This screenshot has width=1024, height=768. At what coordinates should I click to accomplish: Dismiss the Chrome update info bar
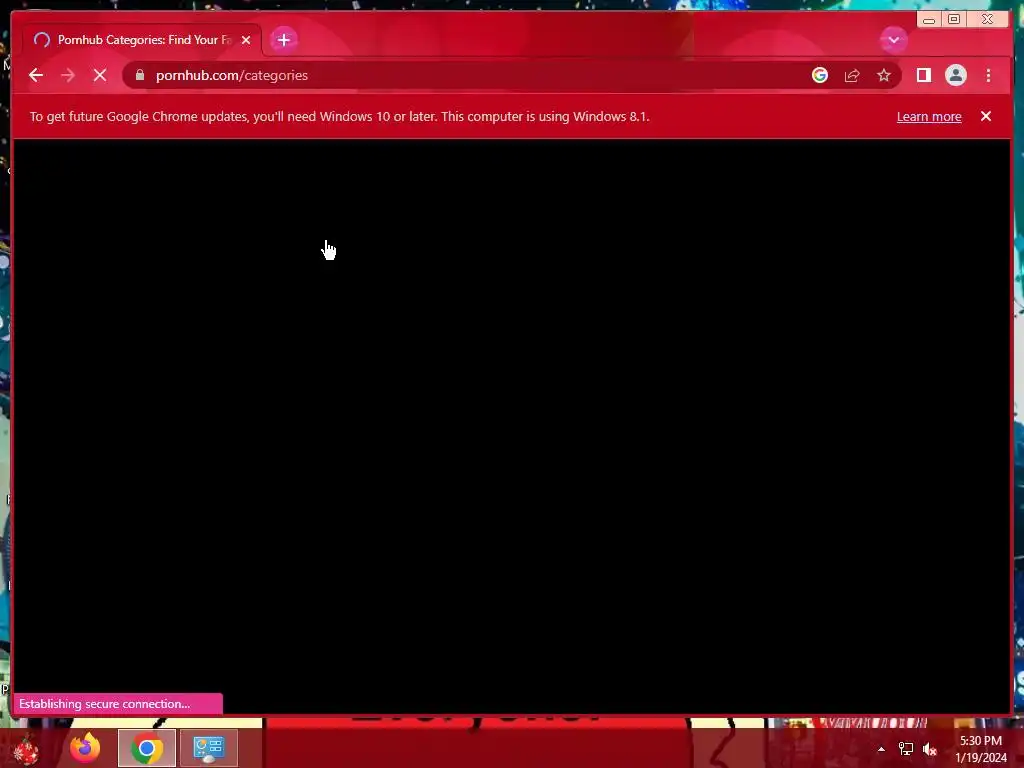pos(985,116)
